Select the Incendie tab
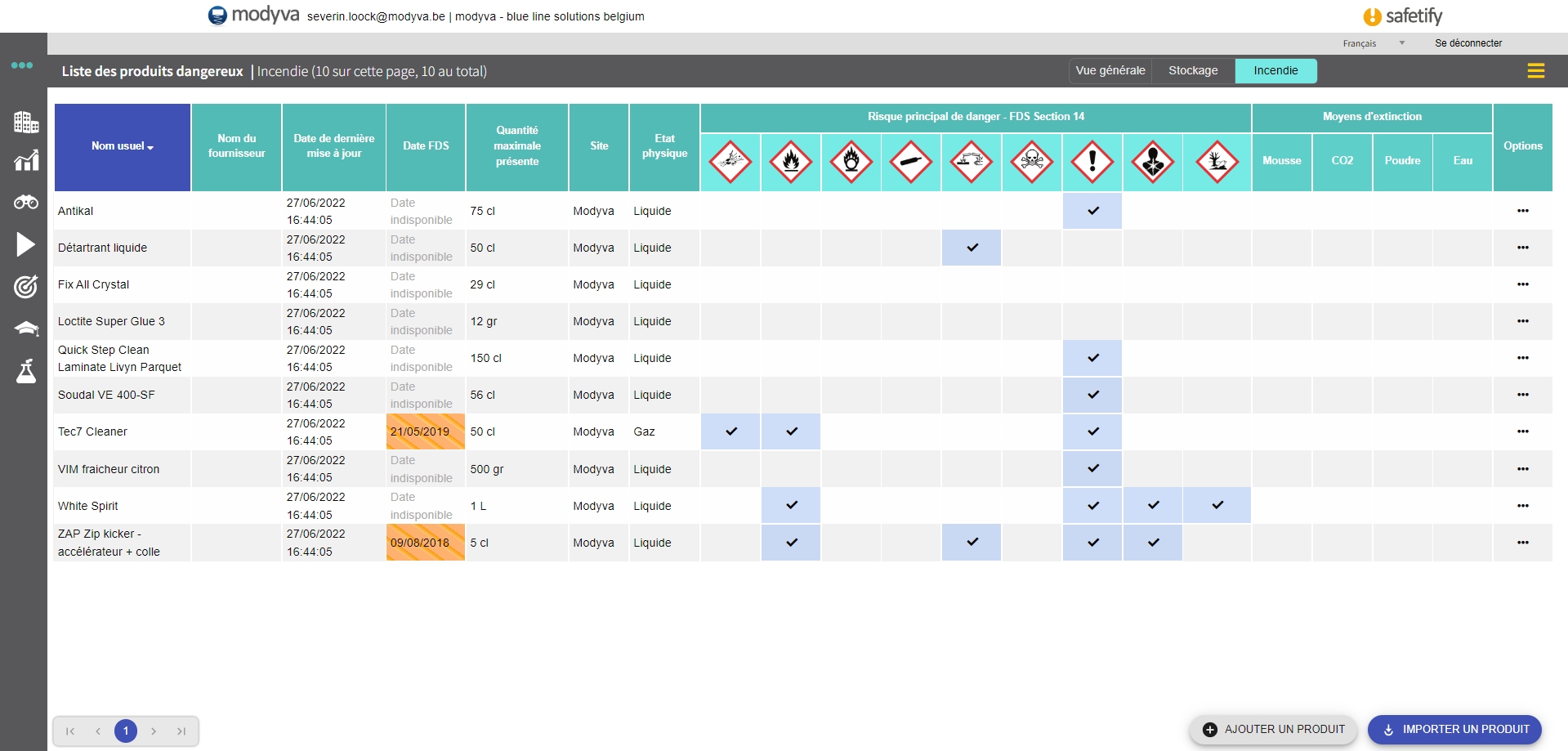 1275,71
